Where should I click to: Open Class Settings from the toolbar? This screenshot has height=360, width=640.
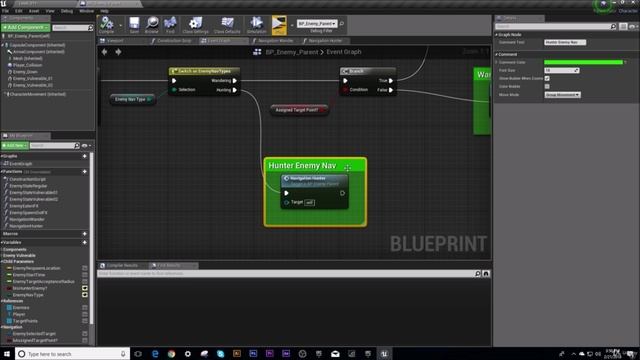195,24
